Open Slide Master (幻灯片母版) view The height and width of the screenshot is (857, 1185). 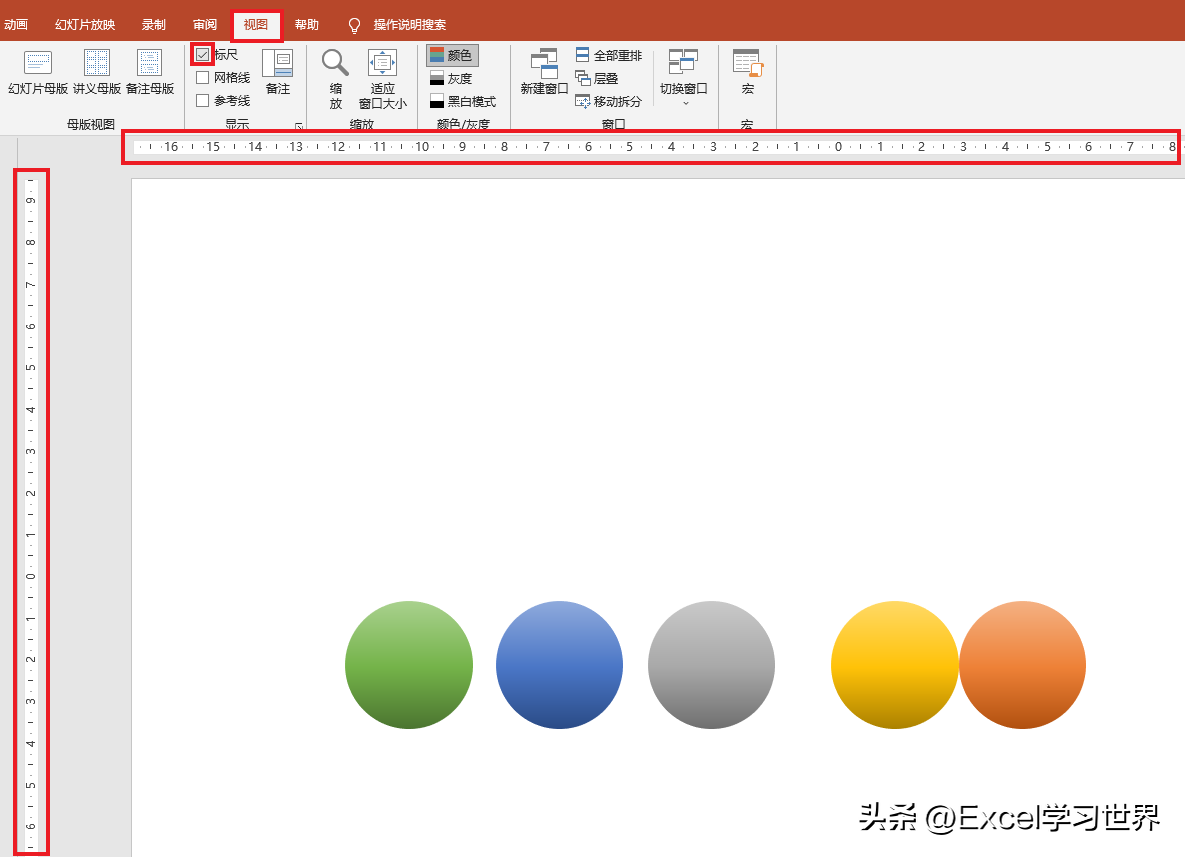click(x=38, y=73)
